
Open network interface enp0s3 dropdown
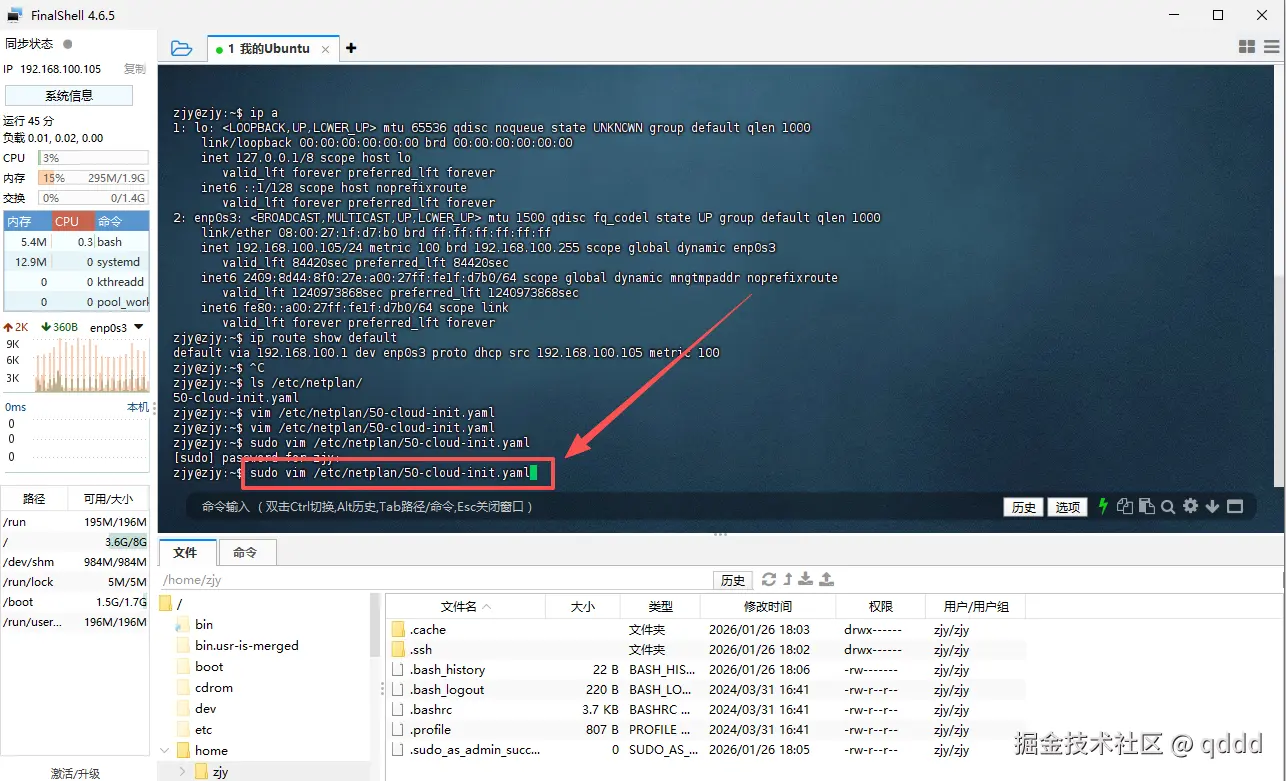coord(139,327)
